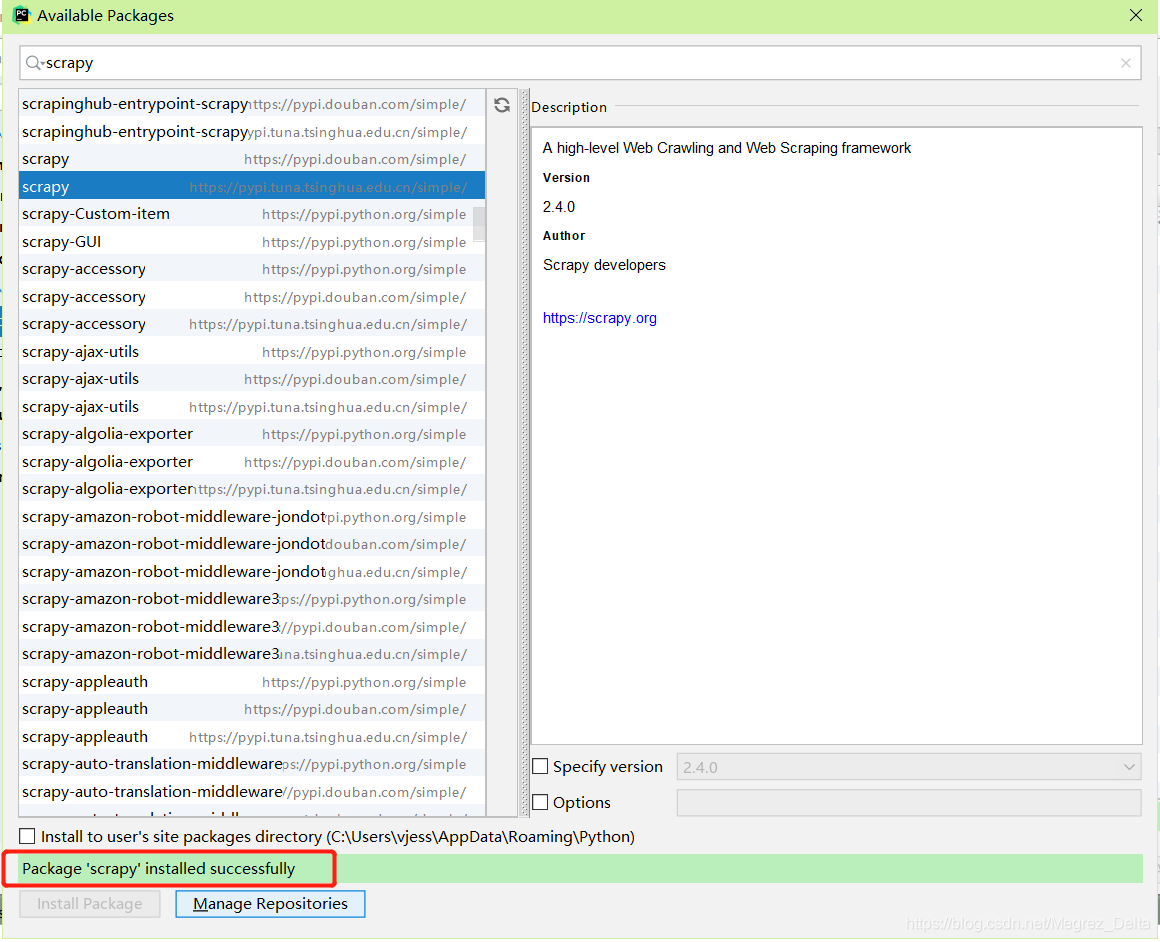Select scrapy-amazon-robot-middleware-jondot from python.org
Image resolution: width=1160 pixels, height=942 pixels.
[x=252, y=517]
